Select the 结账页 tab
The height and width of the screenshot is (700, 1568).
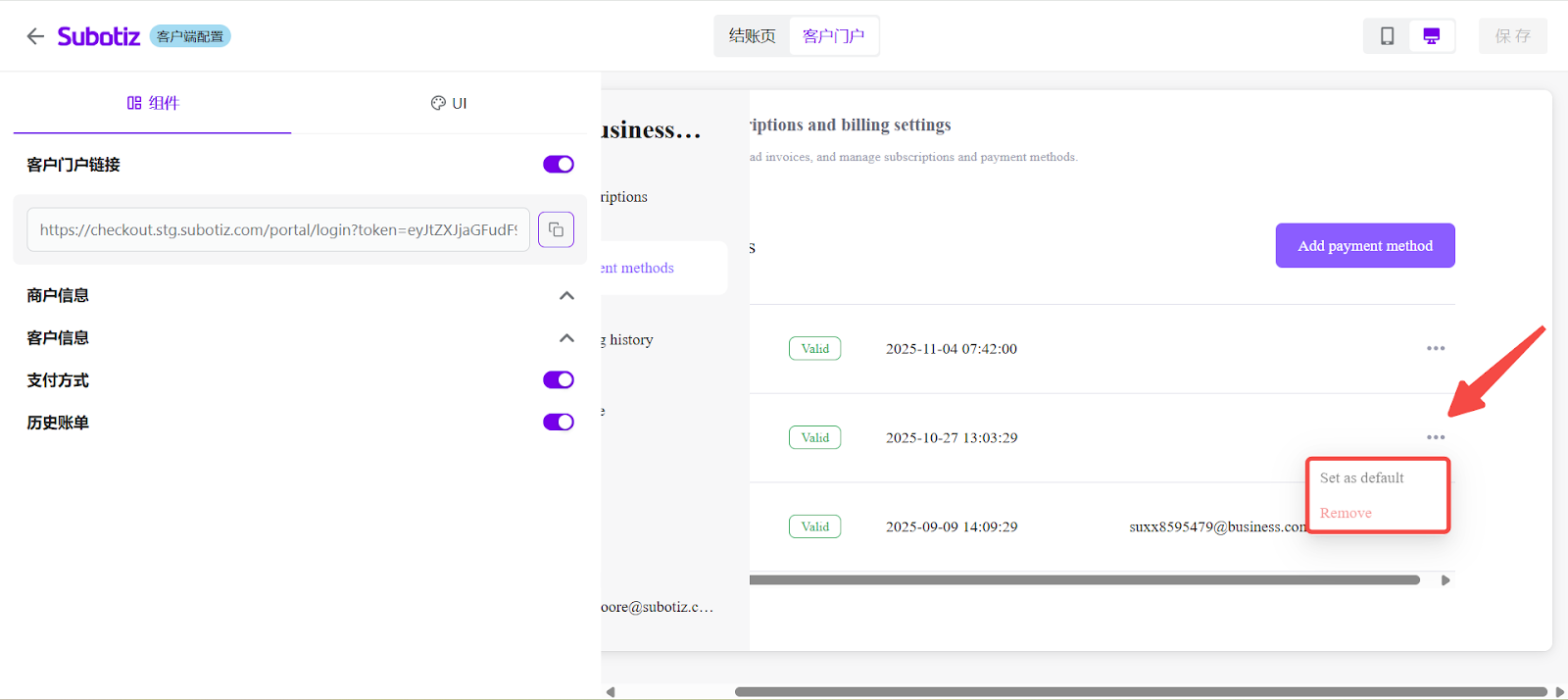pos(752,36)
